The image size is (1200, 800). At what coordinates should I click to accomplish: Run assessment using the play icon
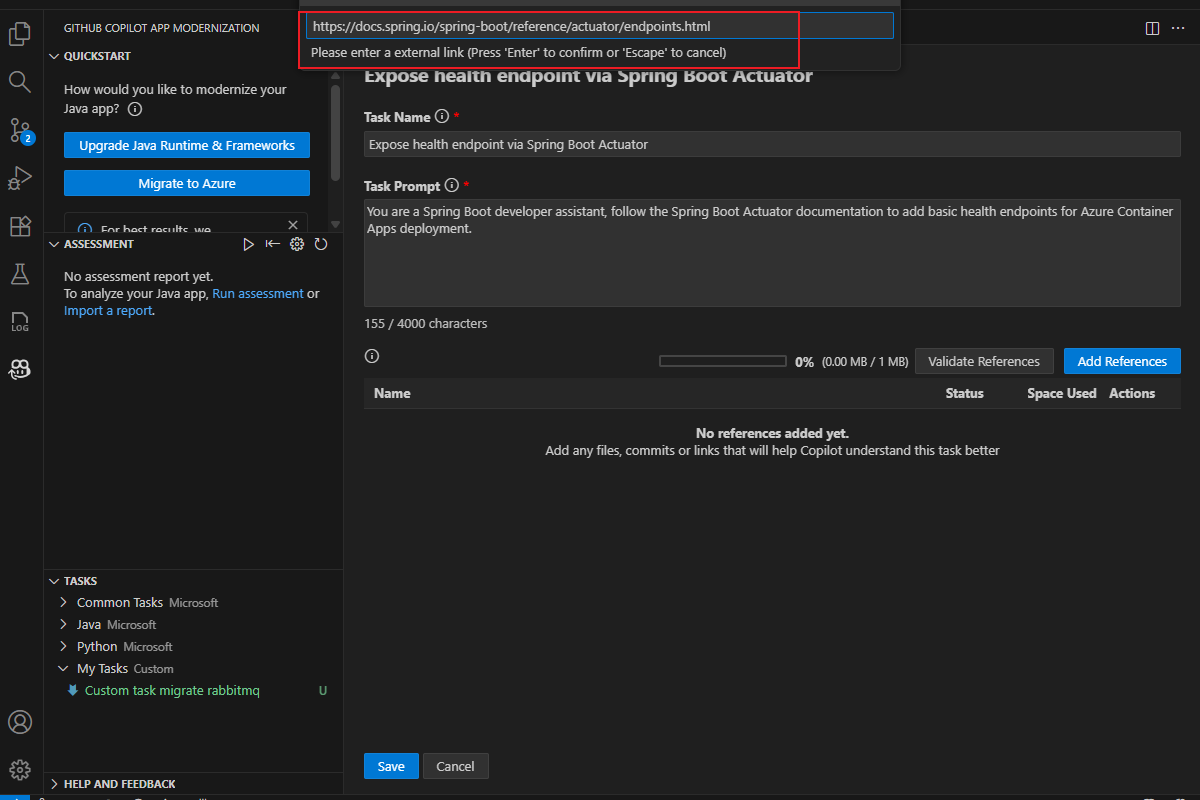click(248, 243)
